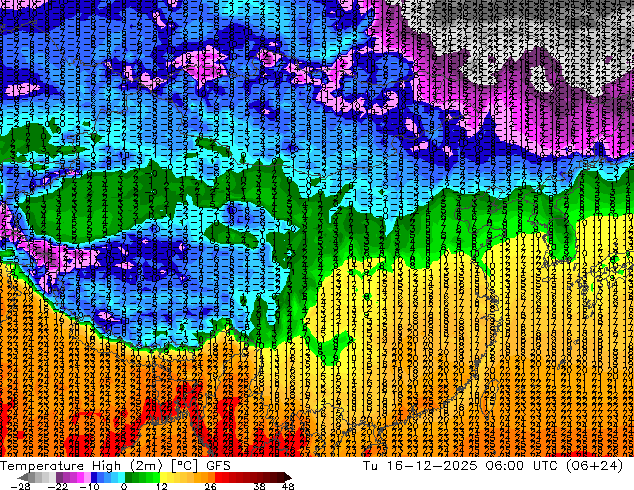Click the date "Tu 16-12-2025 06:00 UTC (06+24)"

coord(493,466)
